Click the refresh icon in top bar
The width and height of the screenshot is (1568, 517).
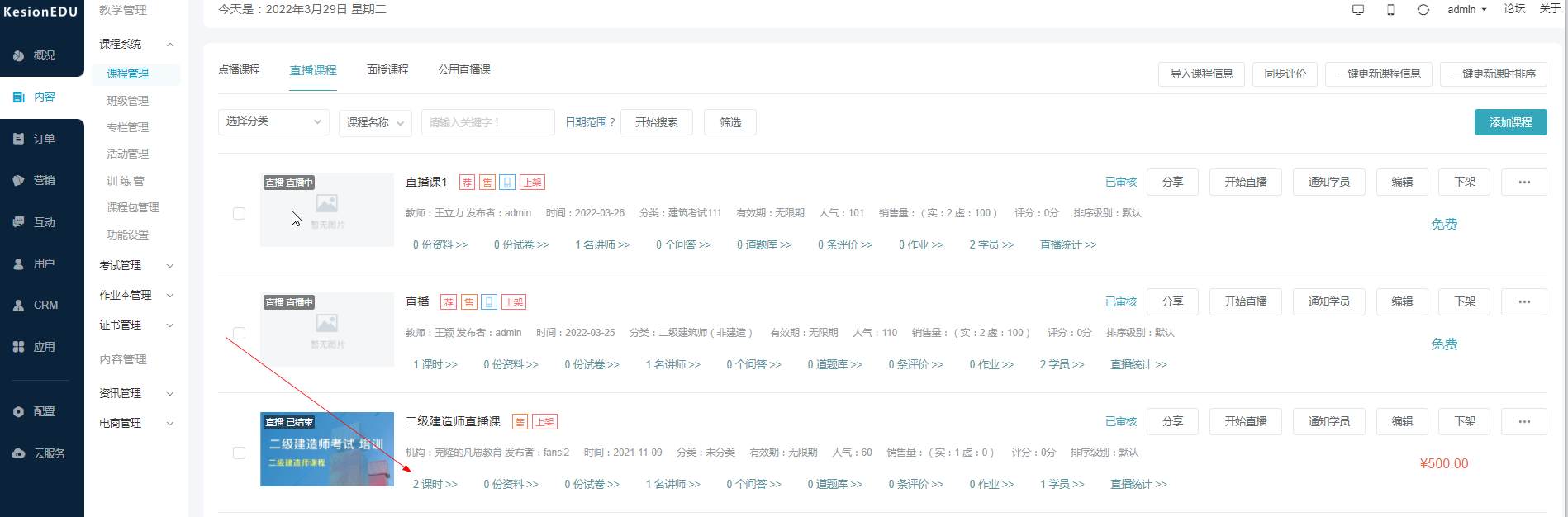1423,10
